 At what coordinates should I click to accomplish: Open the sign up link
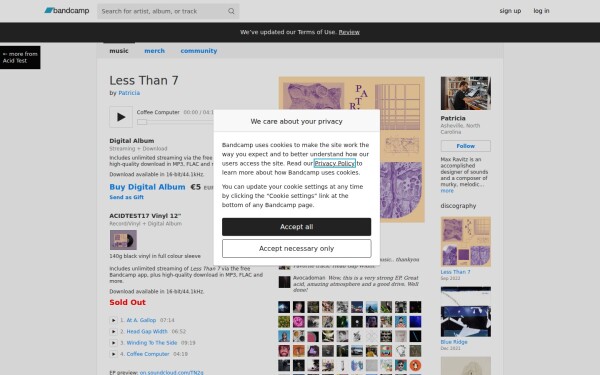510,11
